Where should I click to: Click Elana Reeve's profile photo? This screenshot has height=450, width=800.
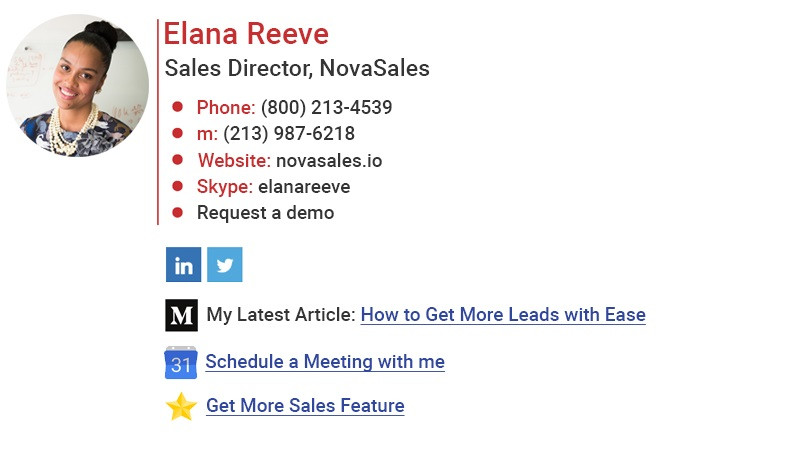pyautogui.click(x=77, y=86)
